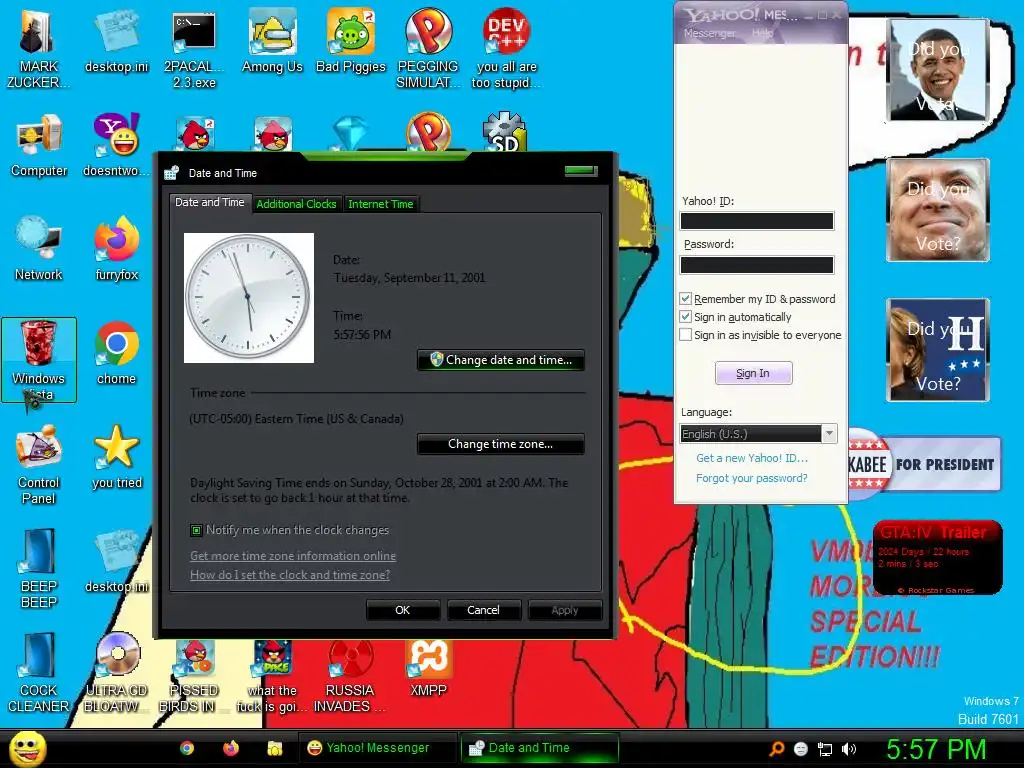Open the ULTRA CD BLOATW disc icon

[116, 673]
